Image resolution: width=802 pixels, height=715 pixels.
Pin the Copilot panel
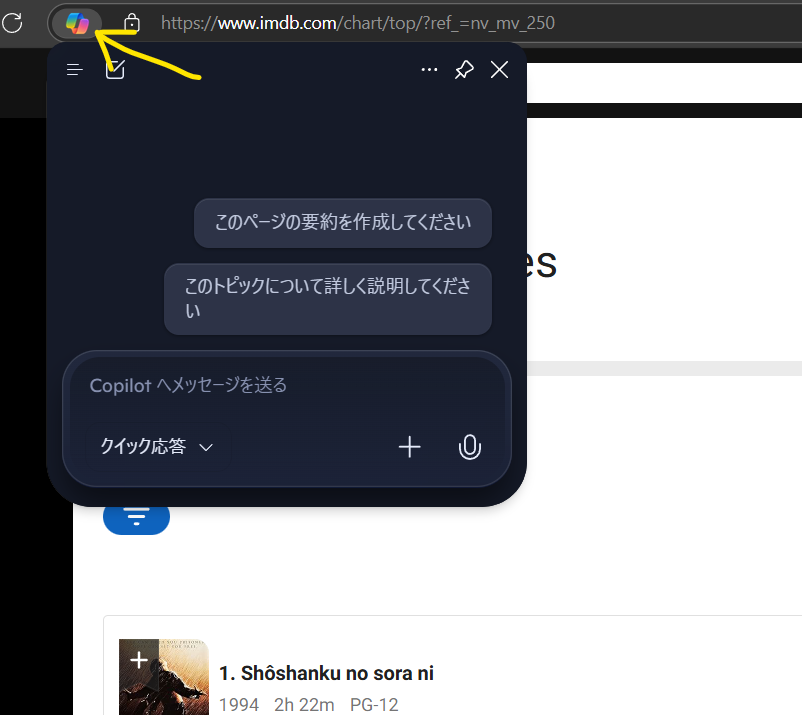463,69
